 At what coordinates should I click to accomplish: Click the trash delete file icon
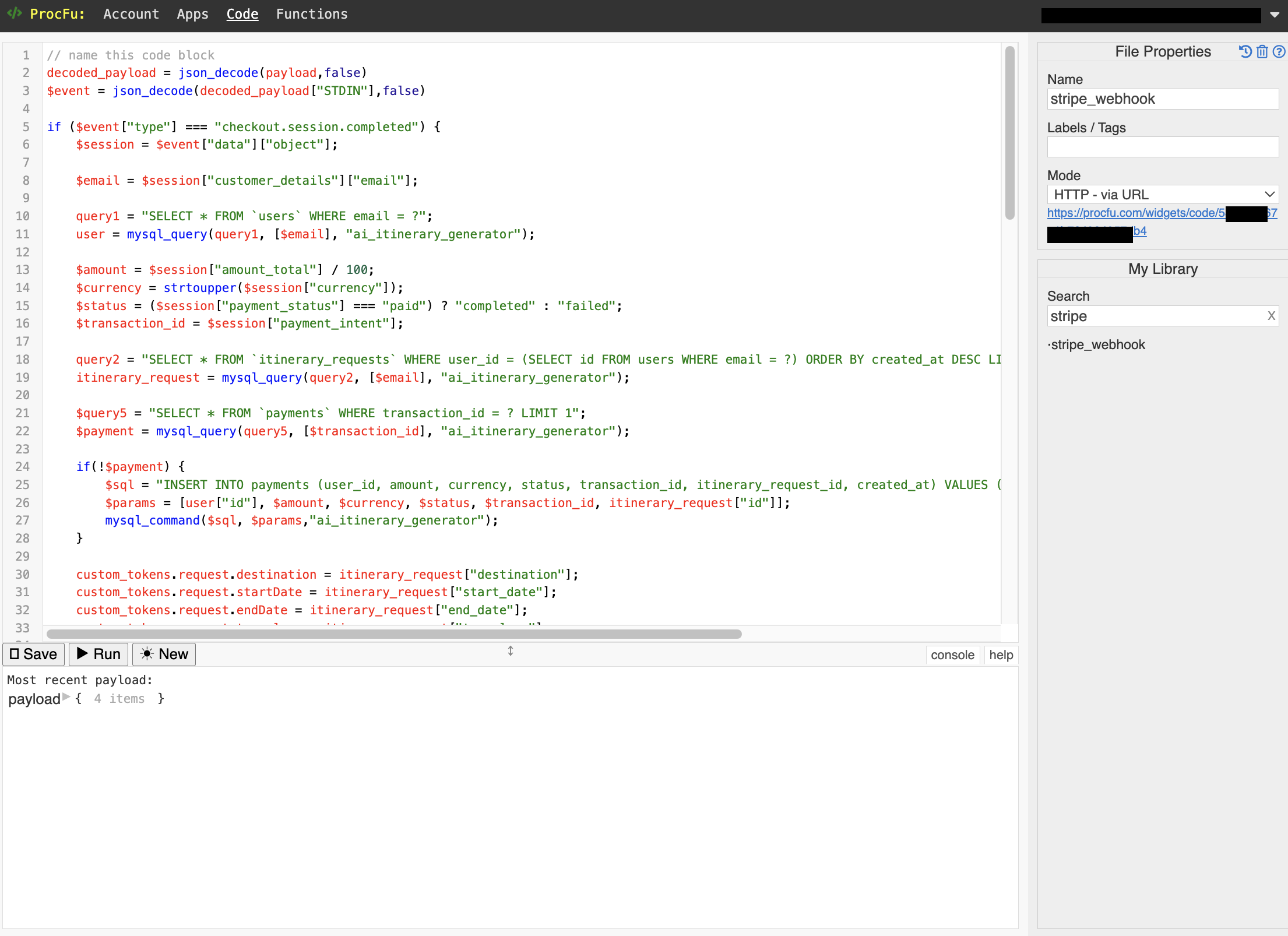[x=1262, y=52]
